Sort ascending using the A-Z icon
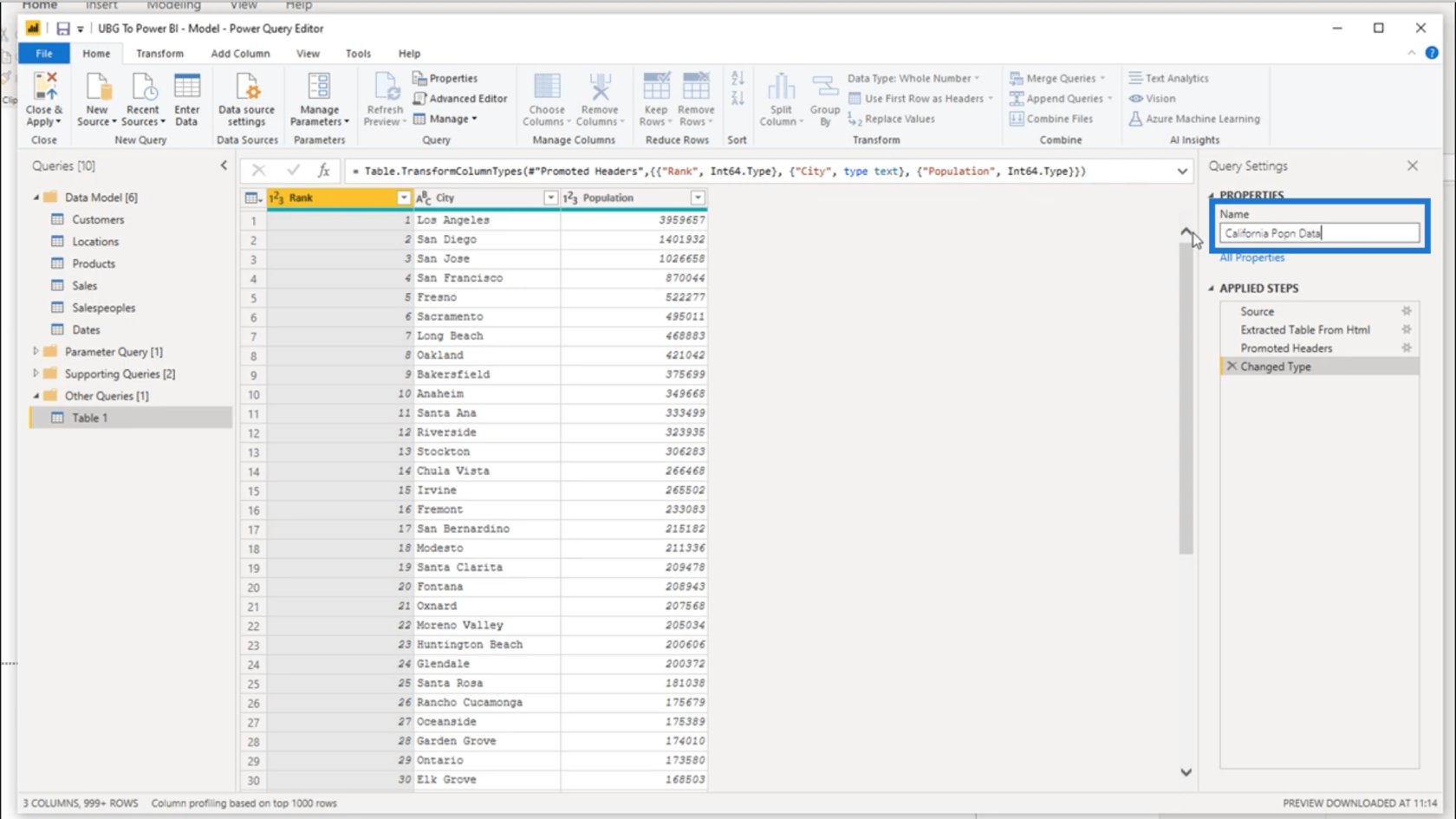This screenshot has height=819, width=1456. [x=738, y=79]
